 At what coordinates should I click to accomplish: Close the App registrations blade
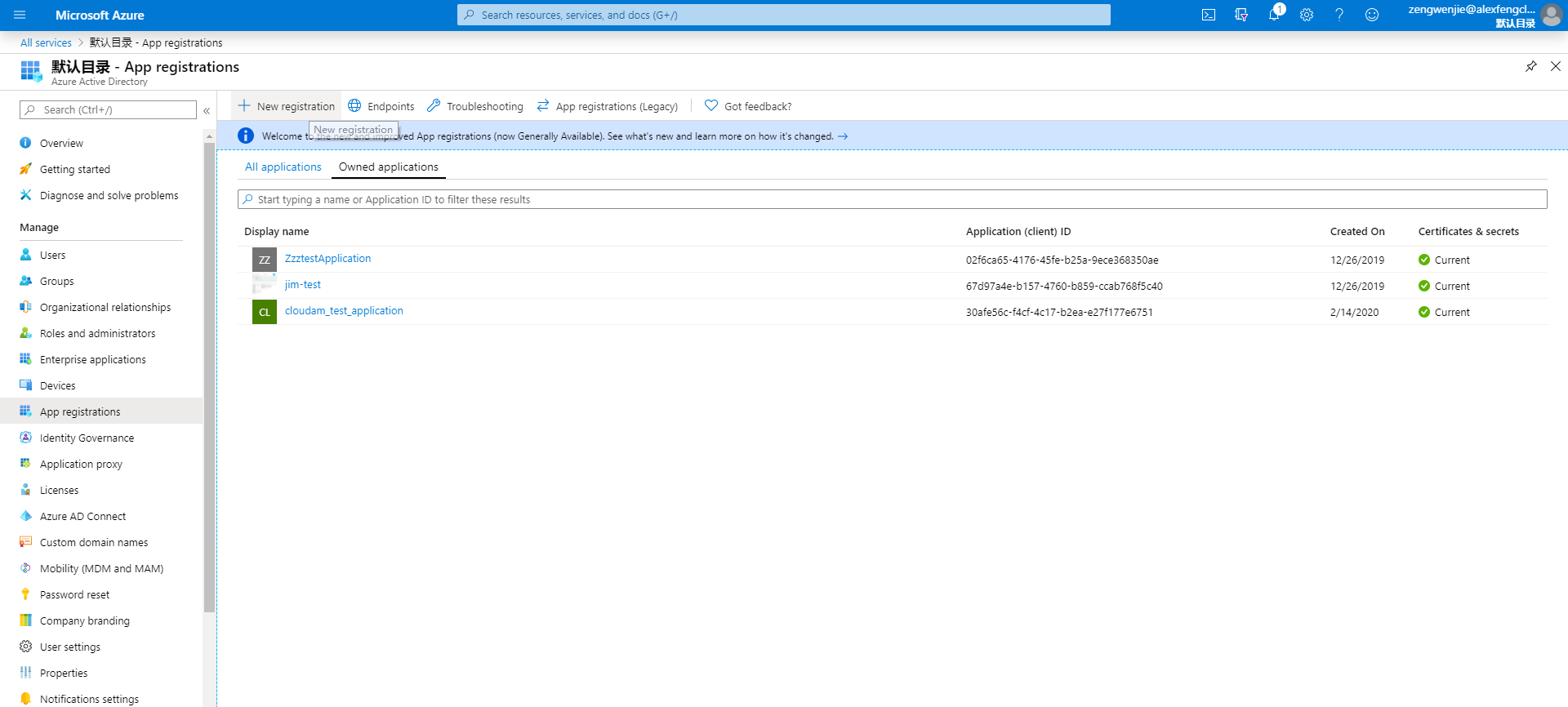[1556, 66]
